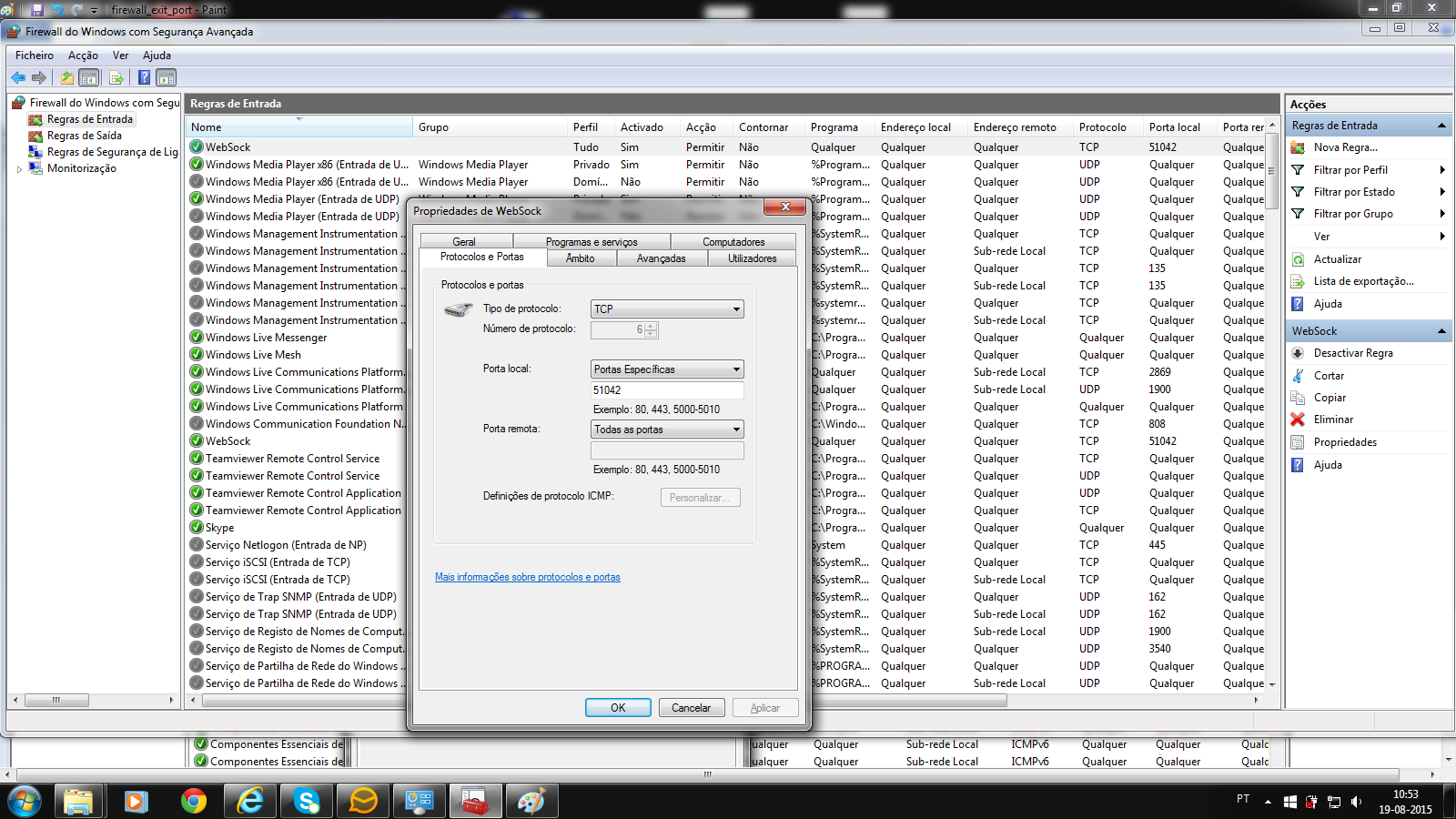
Task: Expand the Monitorização tree node
Action: (x=19, y=169)
